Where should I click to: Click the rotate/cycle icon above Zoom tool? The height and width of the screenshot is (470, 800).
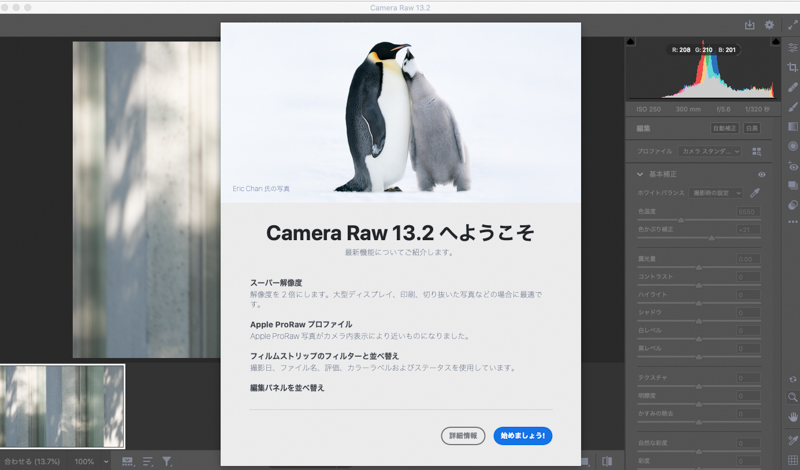click(x=792, y=380)
